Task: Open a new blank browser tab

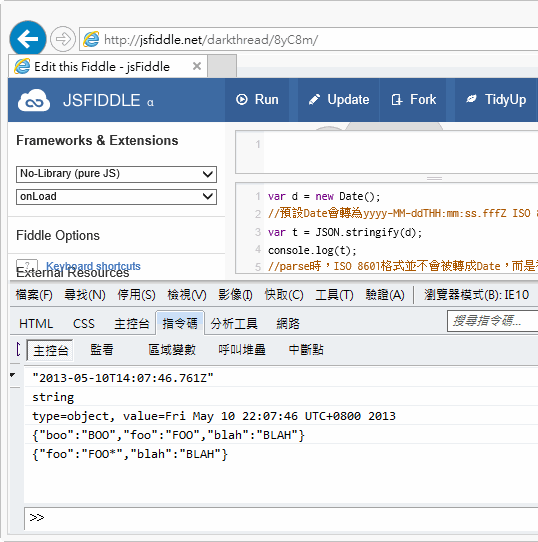Action: [x=222, y=66]
